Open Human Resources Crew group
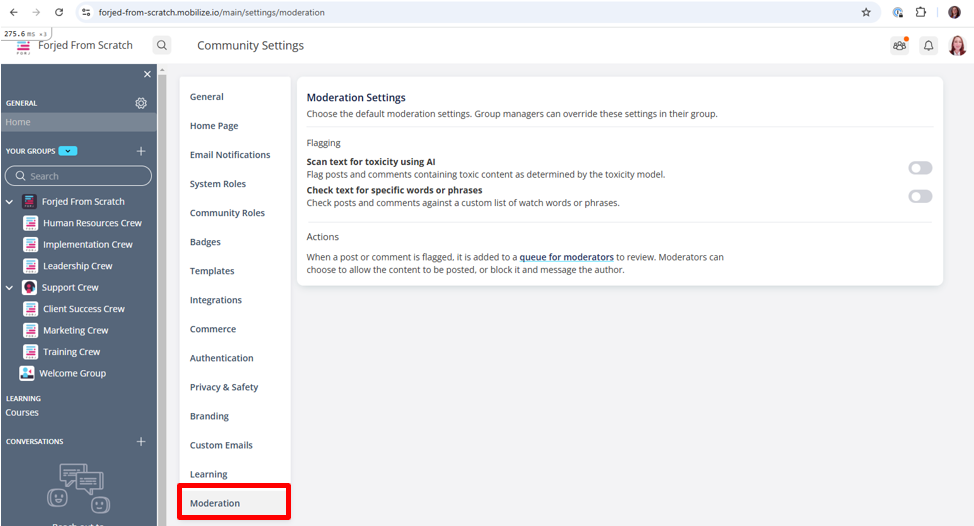The width and height of the screenshot is (974, 526). (x=93, y=223)
